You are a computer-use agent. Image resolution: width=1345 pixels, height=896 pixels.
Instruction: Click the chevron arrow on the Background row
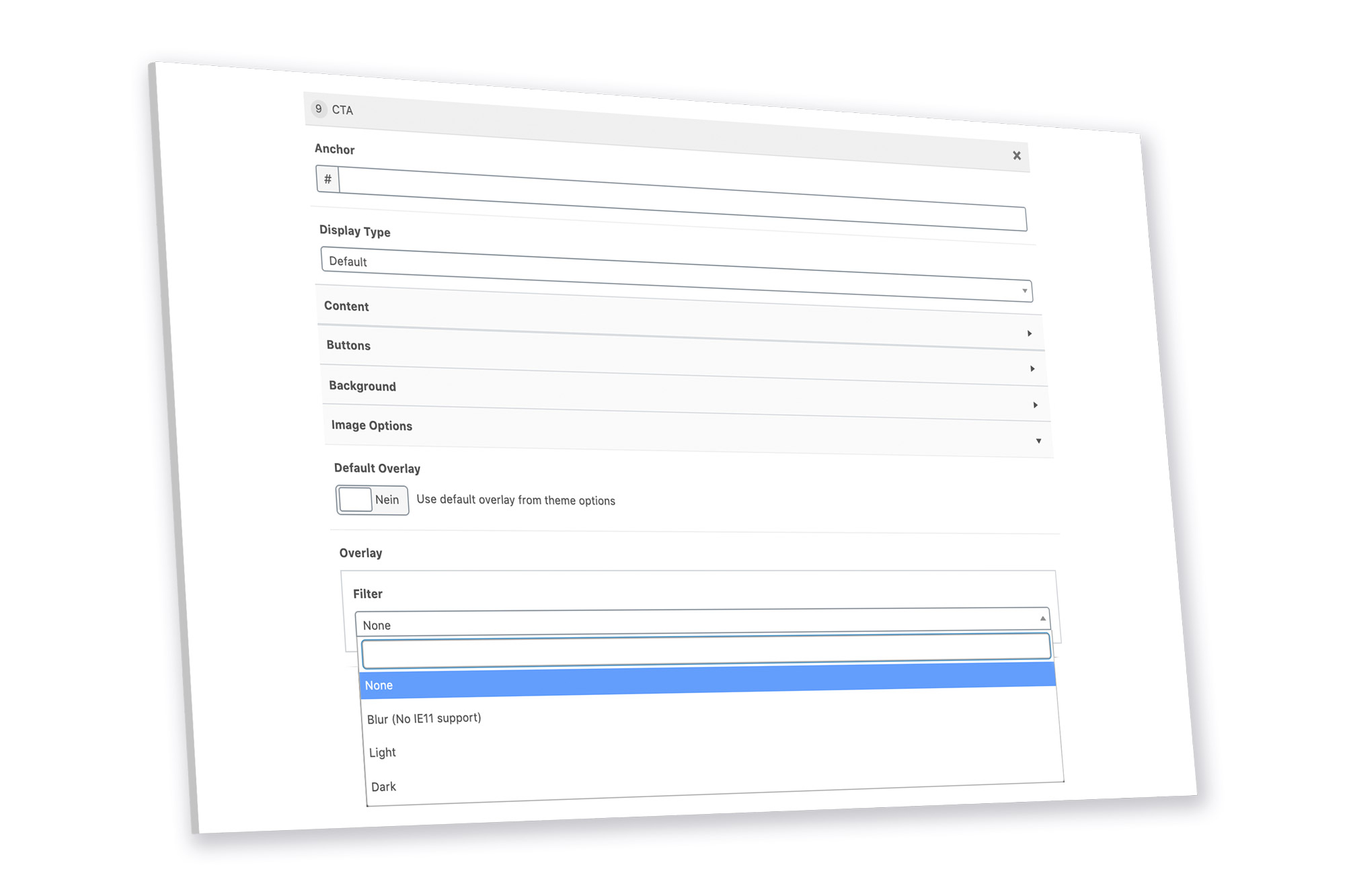[x=1036, y=405]
